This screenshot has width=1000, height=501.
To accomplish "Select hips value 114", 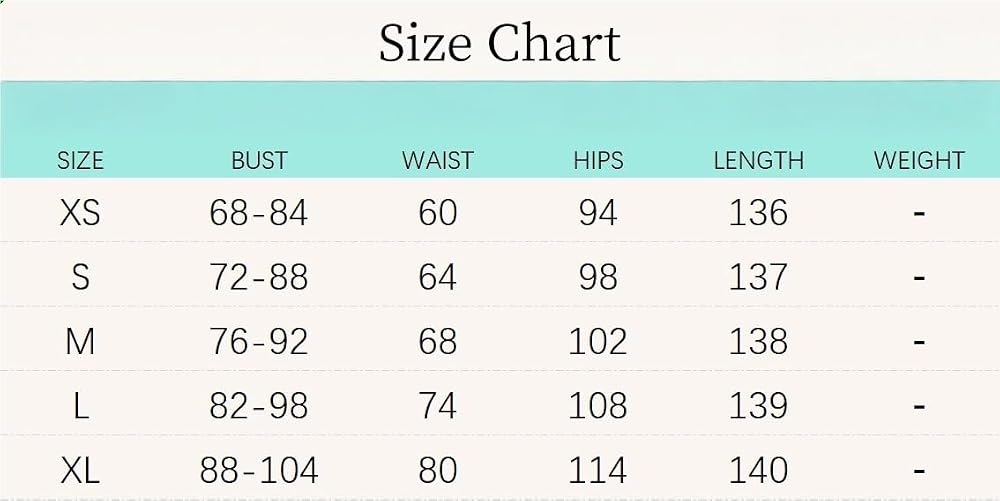I will click(x=598, y=471).
